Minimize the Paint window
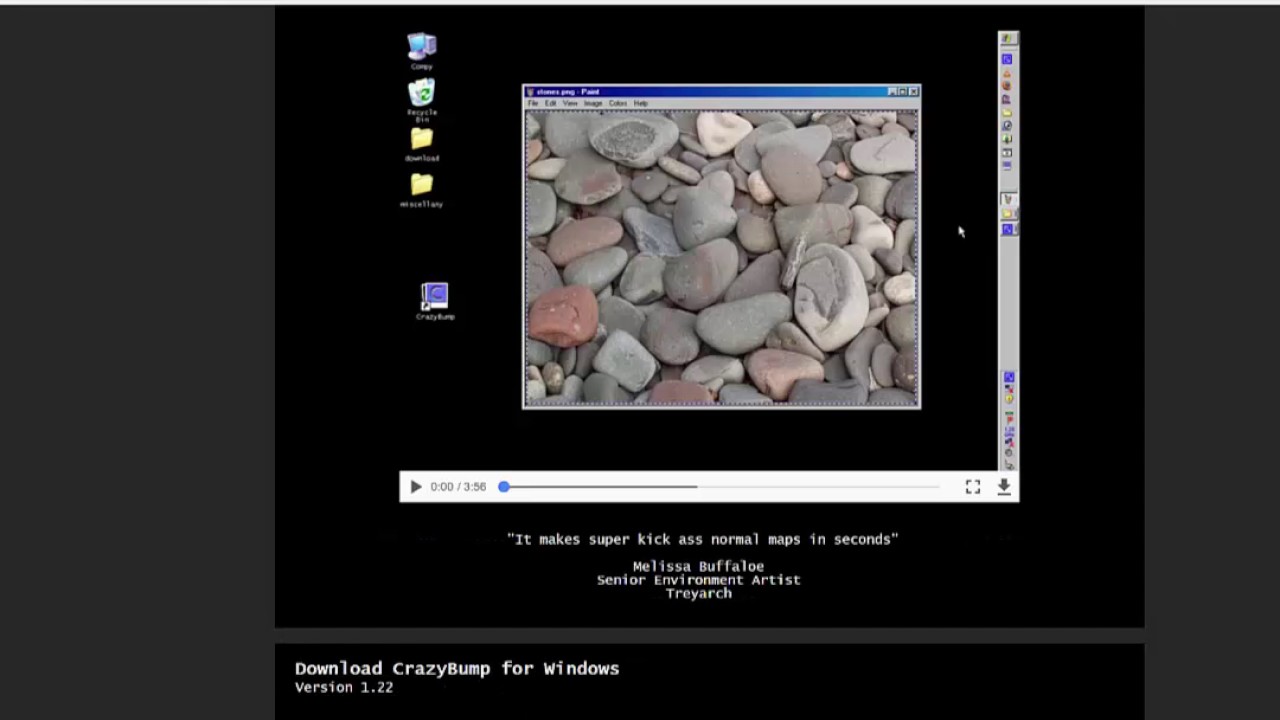This screenshot has height=720, width=1280. point(892,92)
